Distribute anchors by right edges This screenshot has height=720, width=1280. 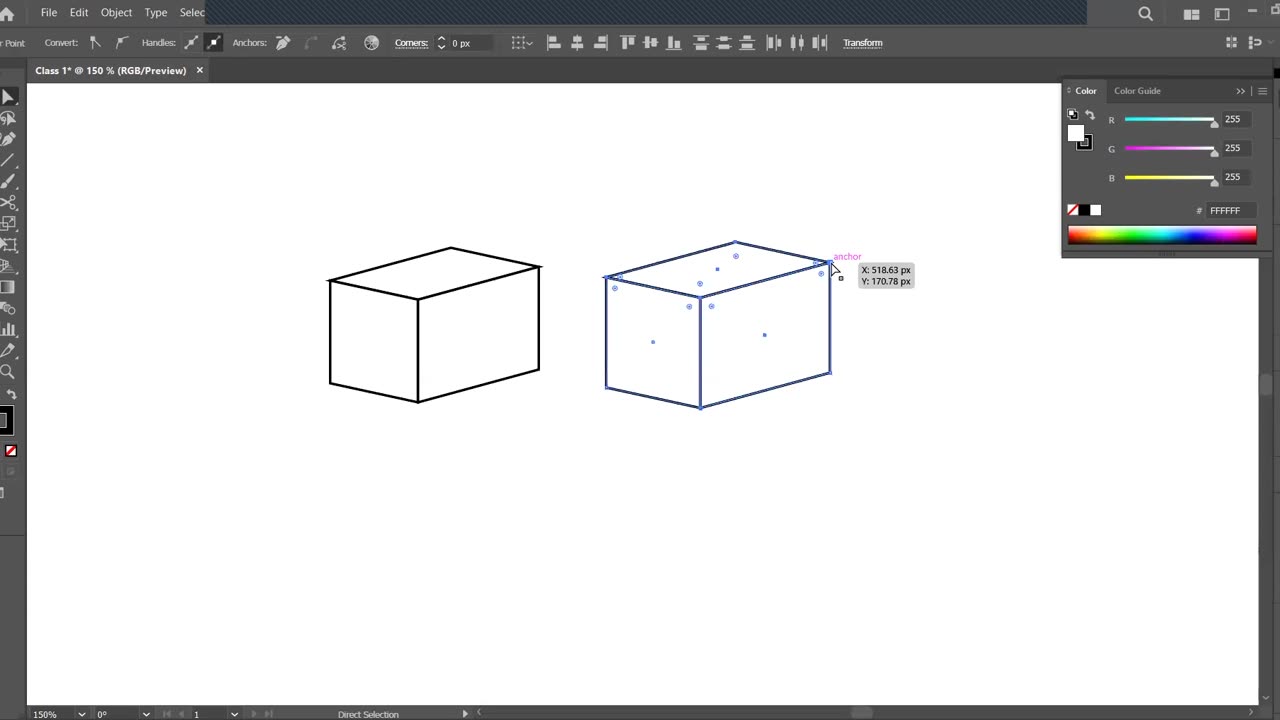(820, 43)
